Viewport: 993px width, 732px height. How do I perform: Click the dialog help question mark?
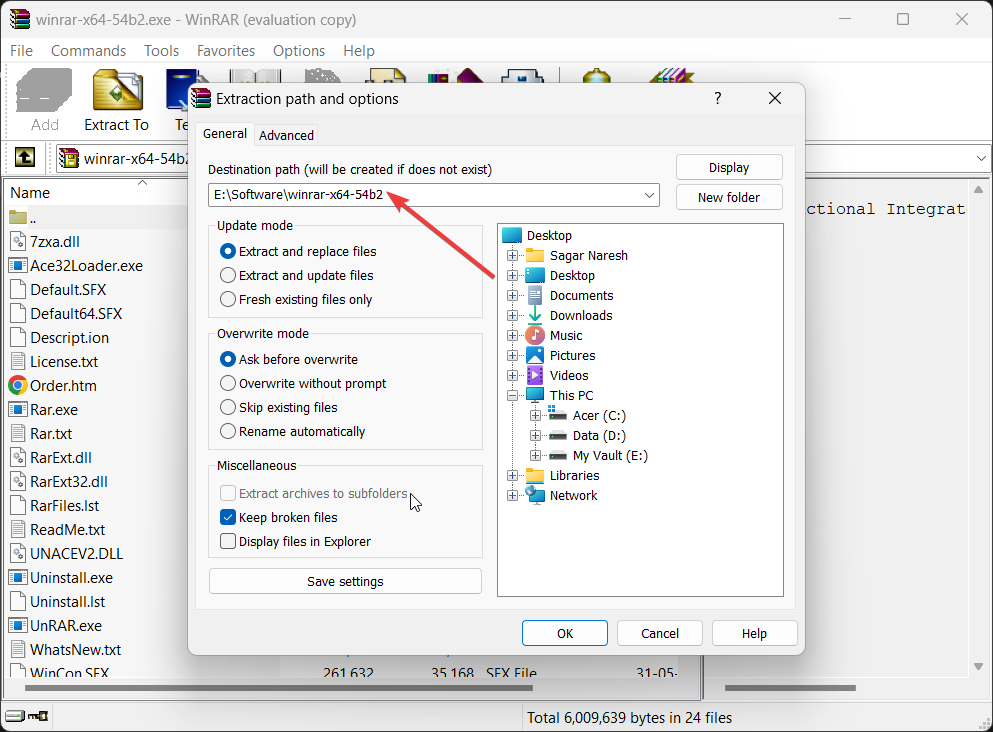point(718,98)
